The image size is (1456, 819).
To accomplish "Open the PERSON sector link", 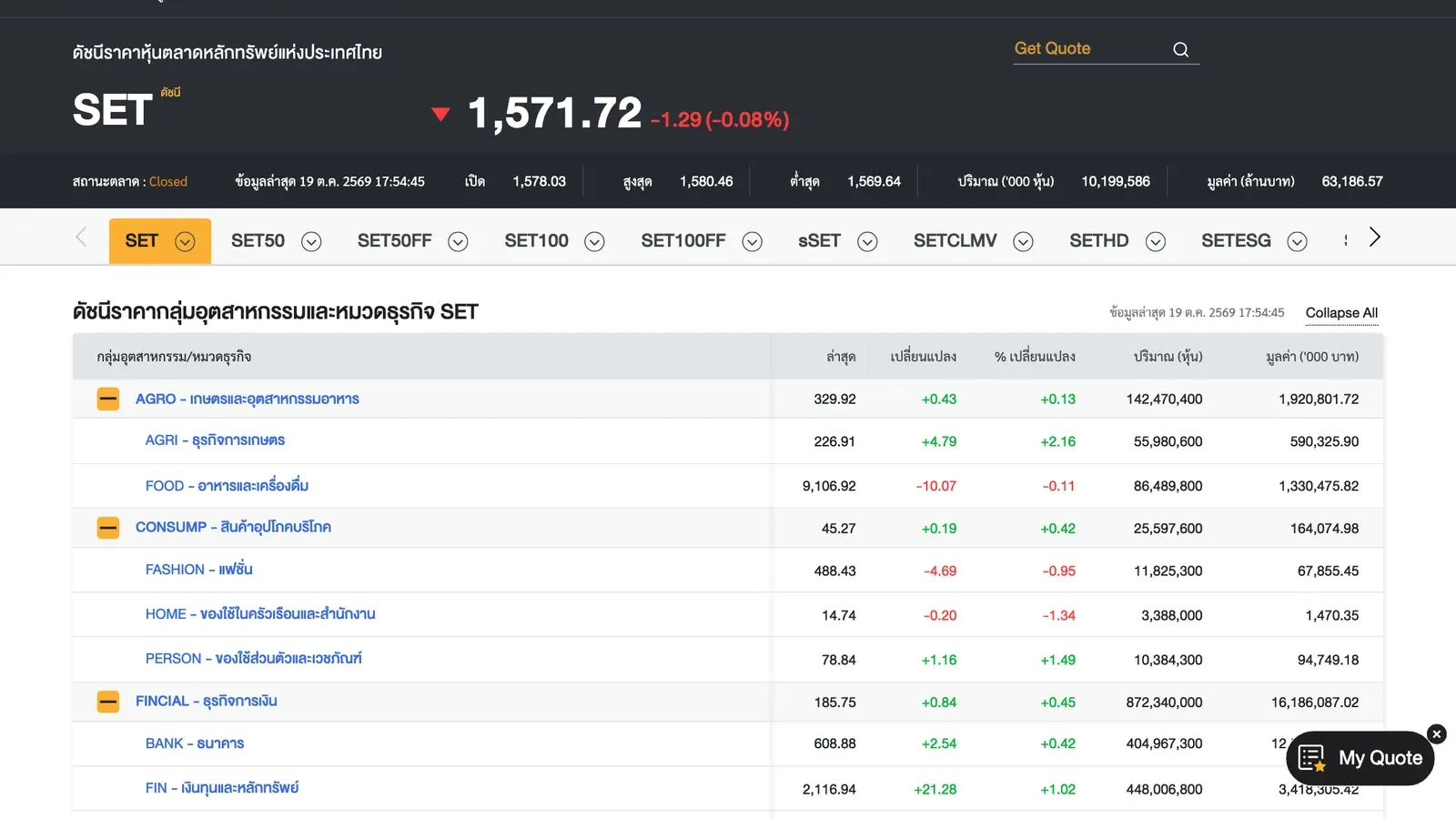I will (253, 658).
